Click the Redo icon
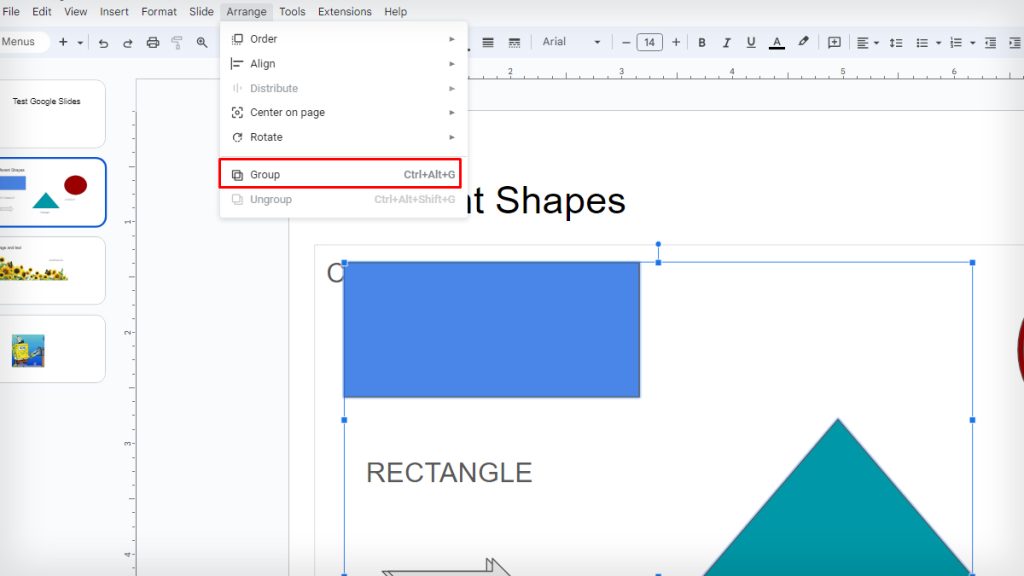The width and height of the screenshot is (1024, 576). pos(128,42)
